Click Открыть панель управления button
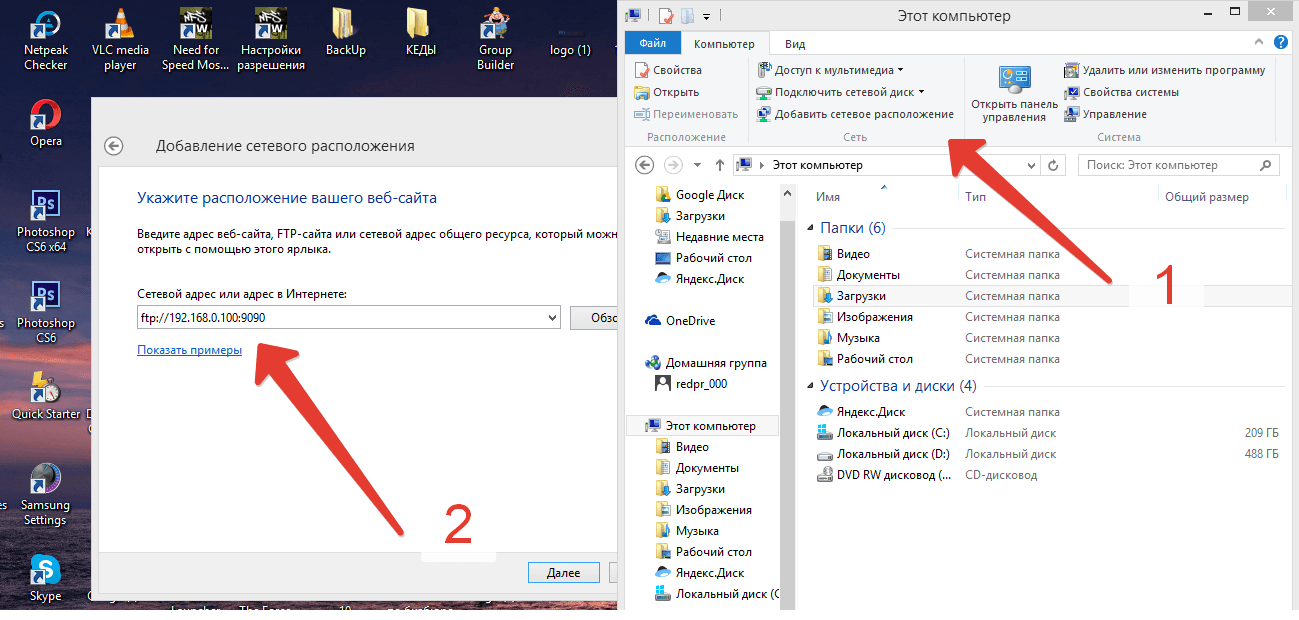The image size is (1299, 620). (x=1014, y=95)
